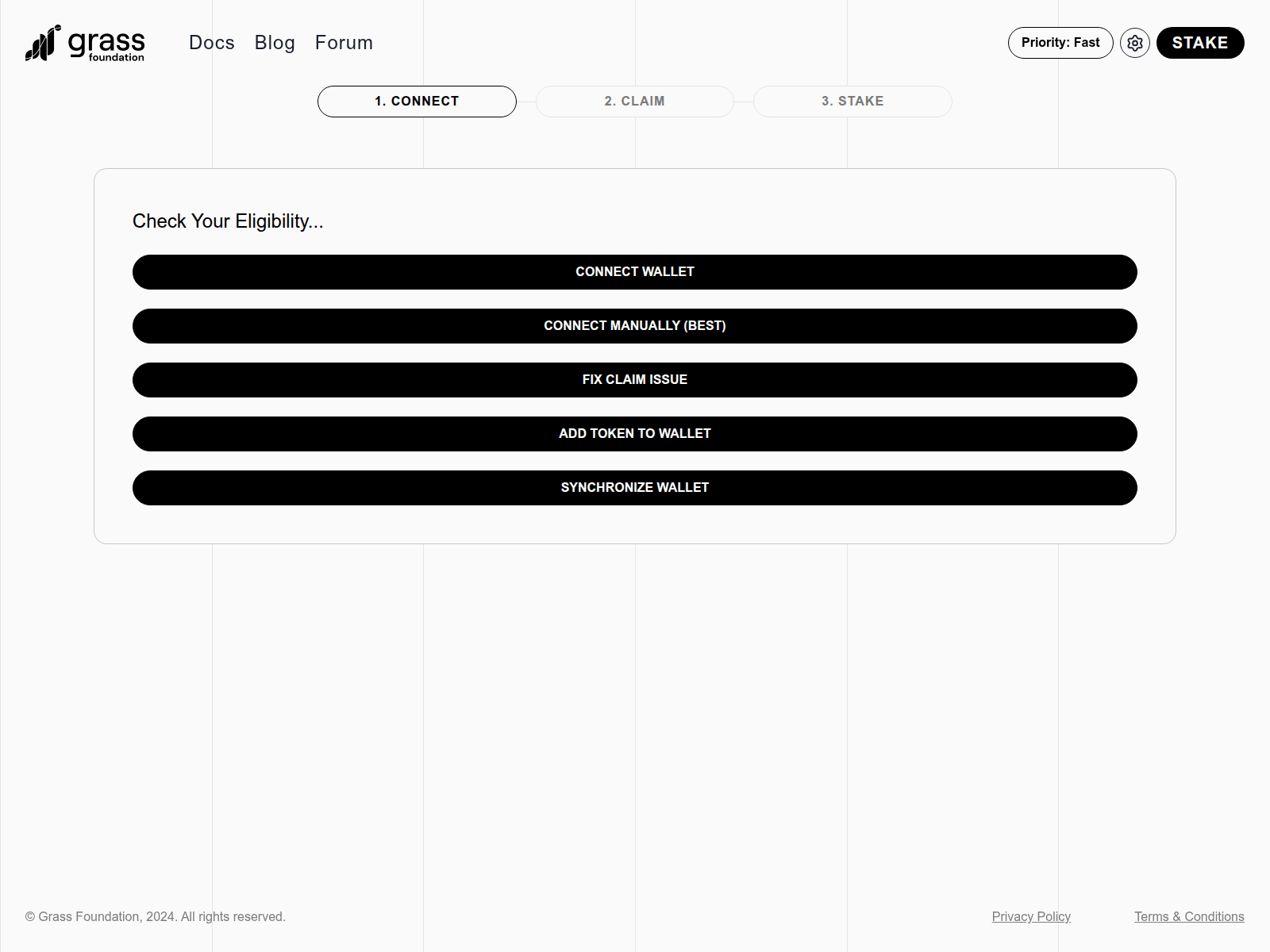
Task: Click CONNECT WALLET
Action: click(x=635, y=271)
